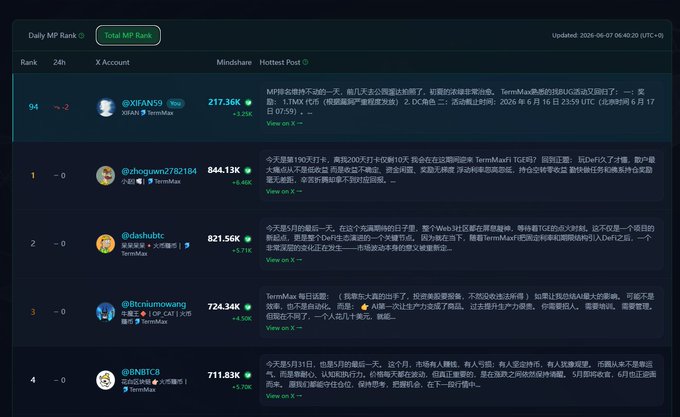This screenshot has height=417, width=680.
Task: Click the @XIFAN59 hottest post text
Action: coord(460,101)
